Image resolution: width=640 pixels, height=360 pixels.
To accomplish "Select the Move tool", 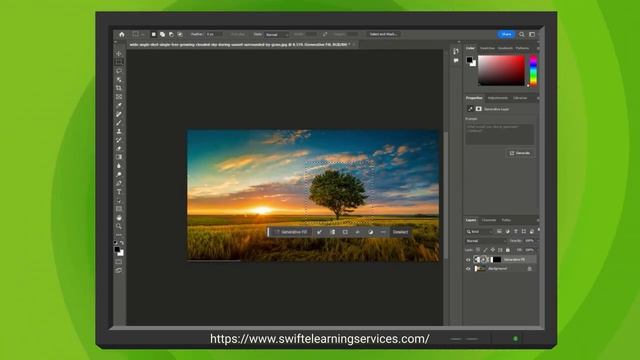I will tap(119, 53).
